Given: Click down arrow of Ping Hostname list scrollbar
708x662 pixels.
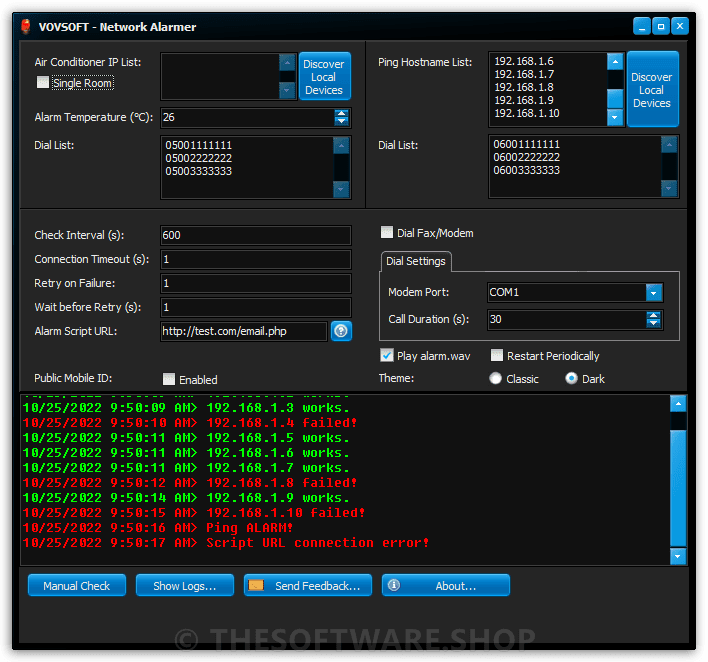Looking at the screenshot, I should click(615, 117).
